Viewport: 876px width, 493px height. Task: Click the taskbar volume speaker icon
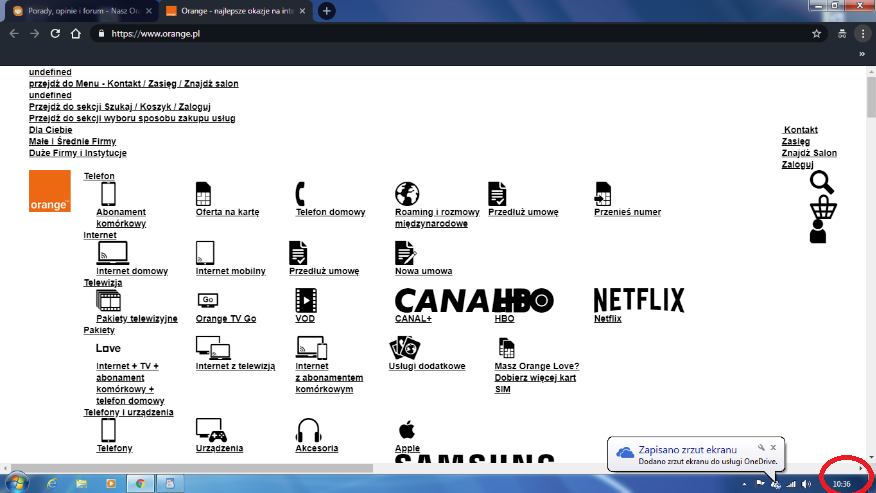pos(805,483)
